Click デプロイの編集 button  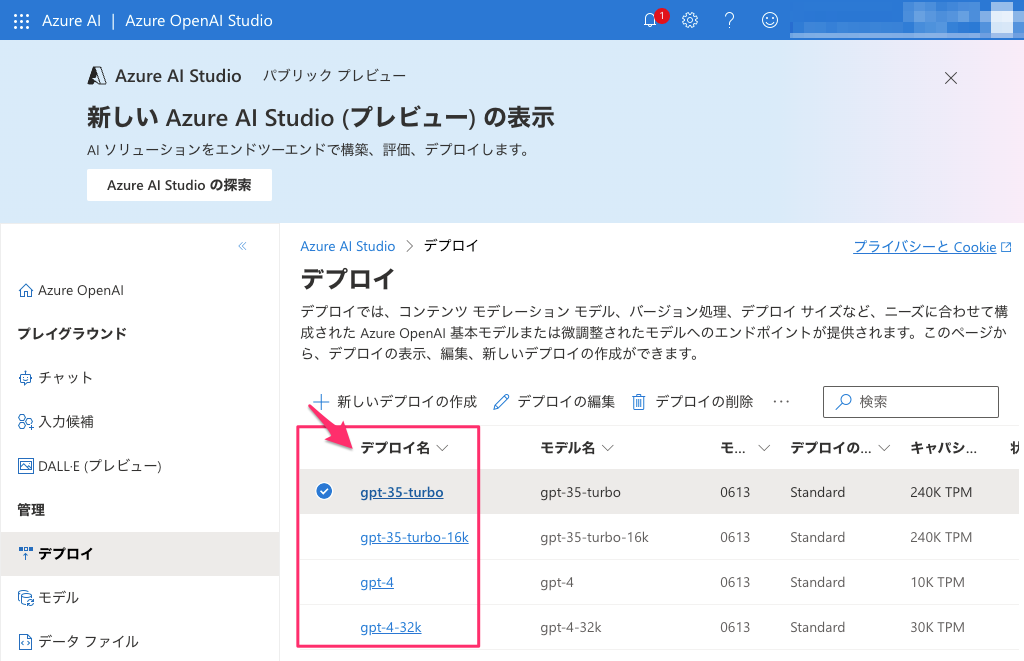coord(554,402)
